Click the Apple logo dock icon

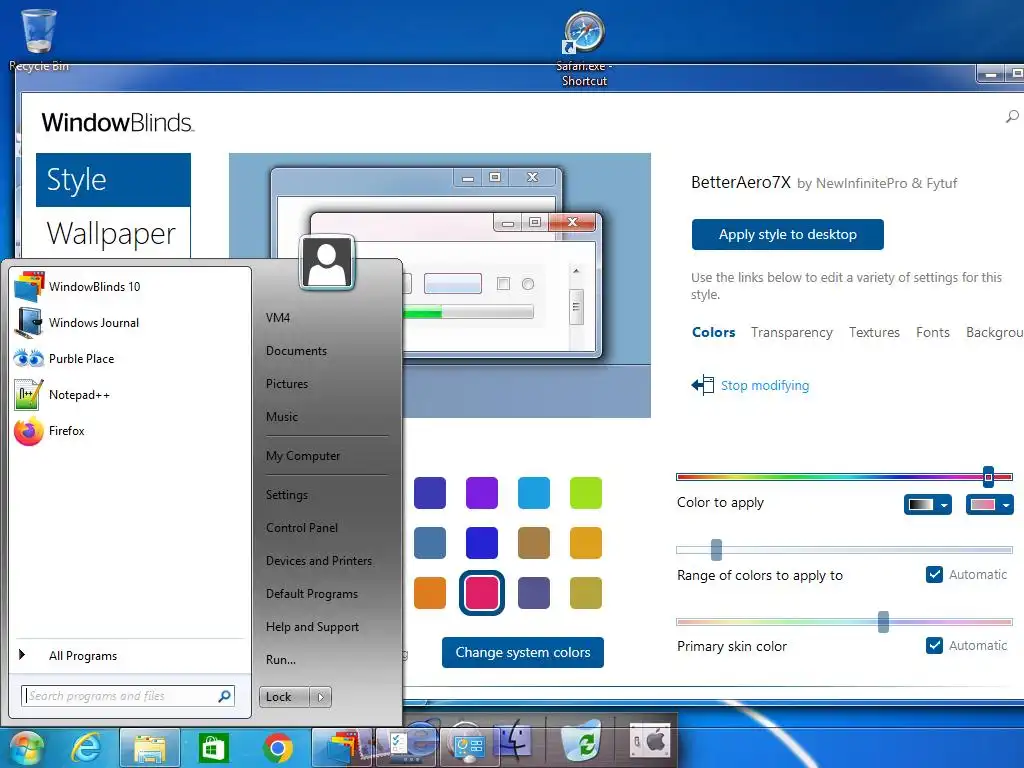[x=650, y=741]
